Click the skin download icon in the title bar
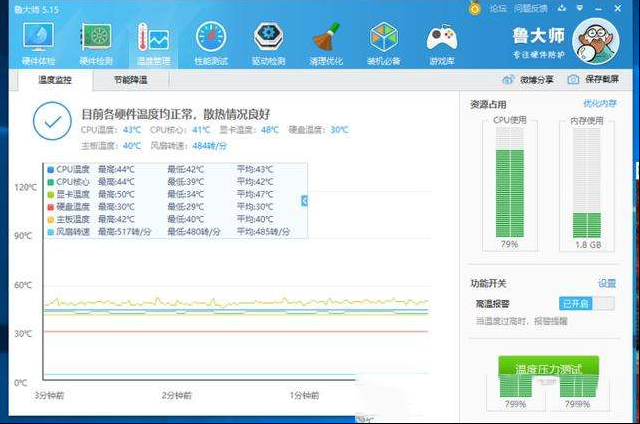640x424 pixels. [562, 8]
